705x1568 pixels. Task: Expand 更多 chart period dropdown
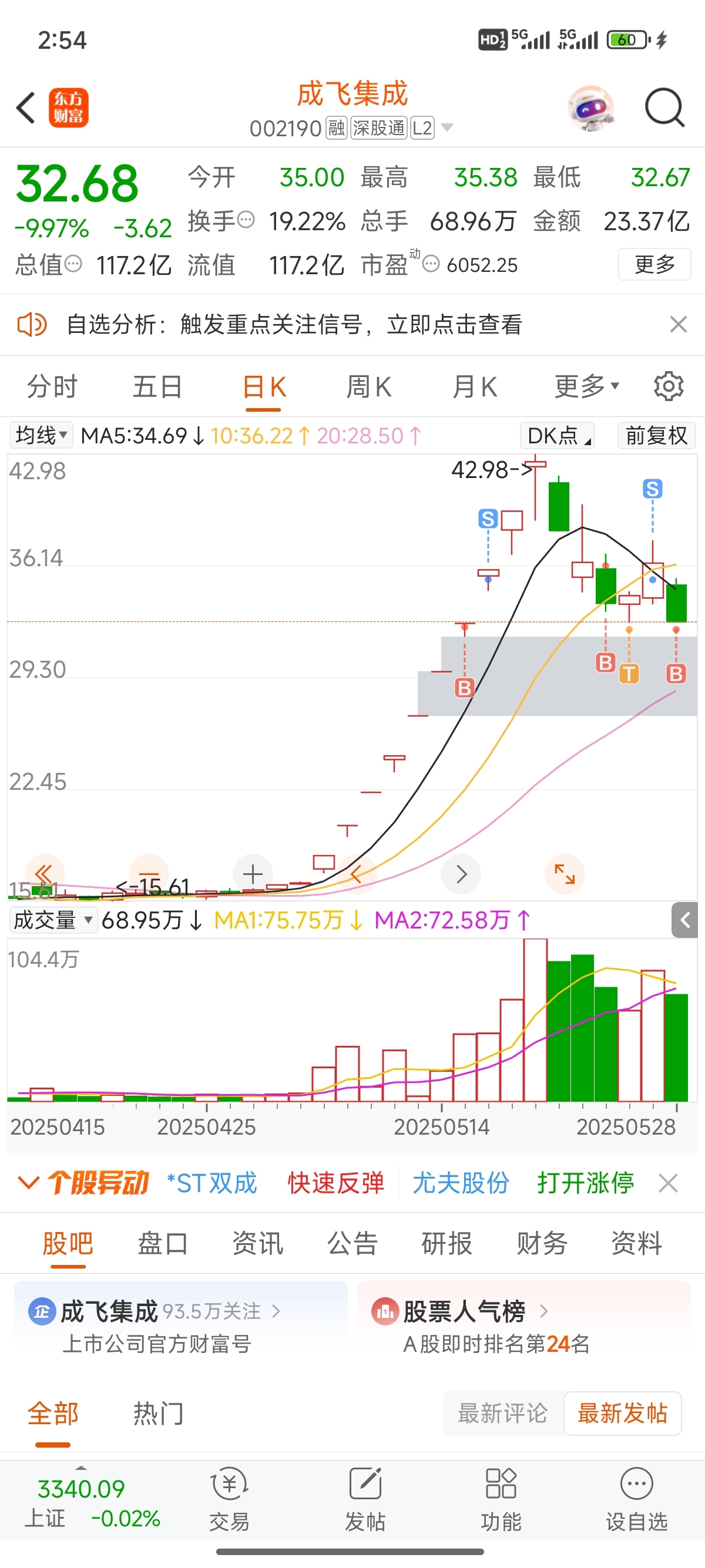click(x=587, y=386)
